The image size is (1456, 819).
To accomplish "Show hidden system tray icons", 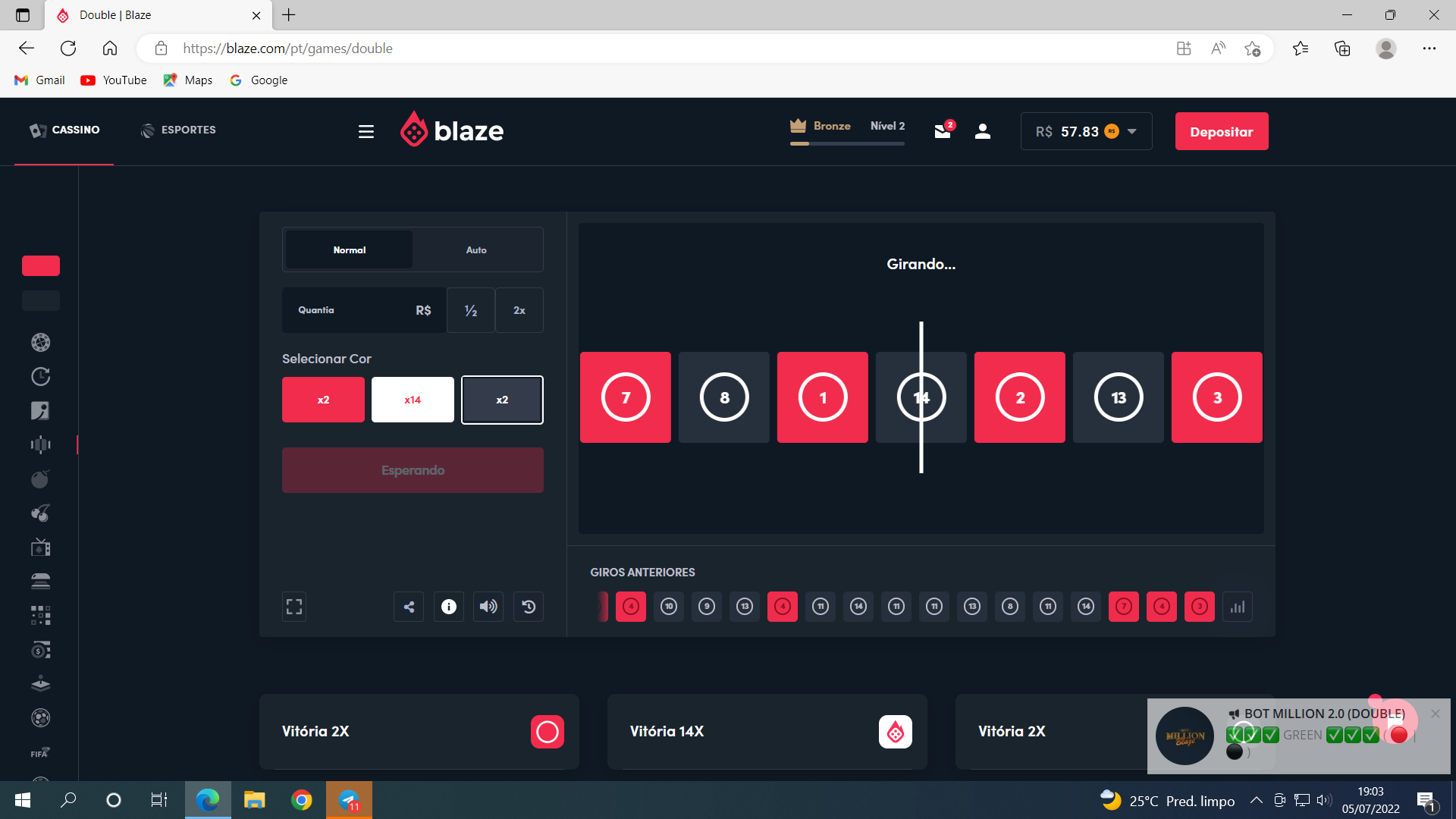I will (1256, 800).
